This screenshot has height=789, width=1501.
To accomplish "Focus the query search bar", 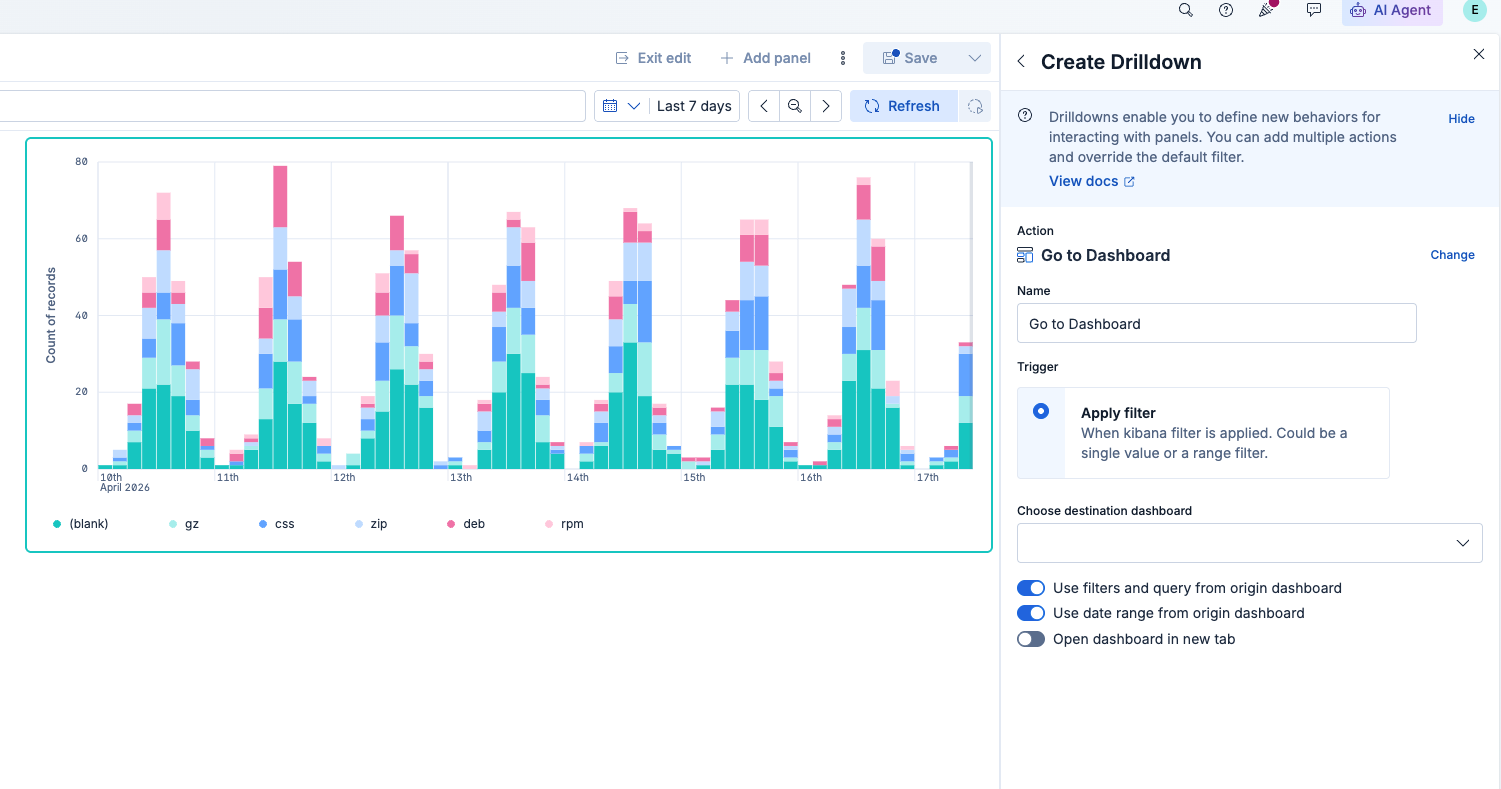I will tap(292, 106).
